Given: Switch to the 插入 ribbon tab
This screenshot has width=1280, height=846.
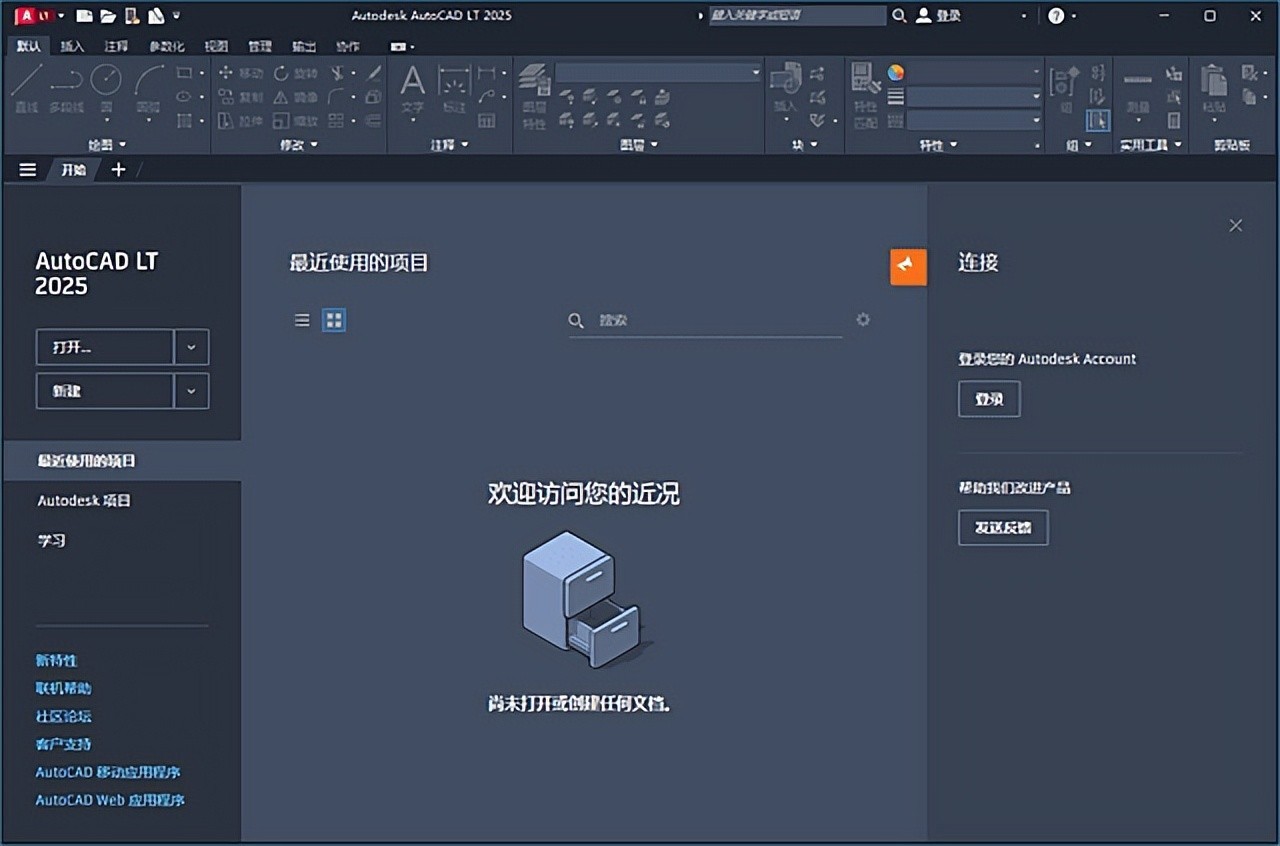Looking at the screenshot, I should coord(73,46).
